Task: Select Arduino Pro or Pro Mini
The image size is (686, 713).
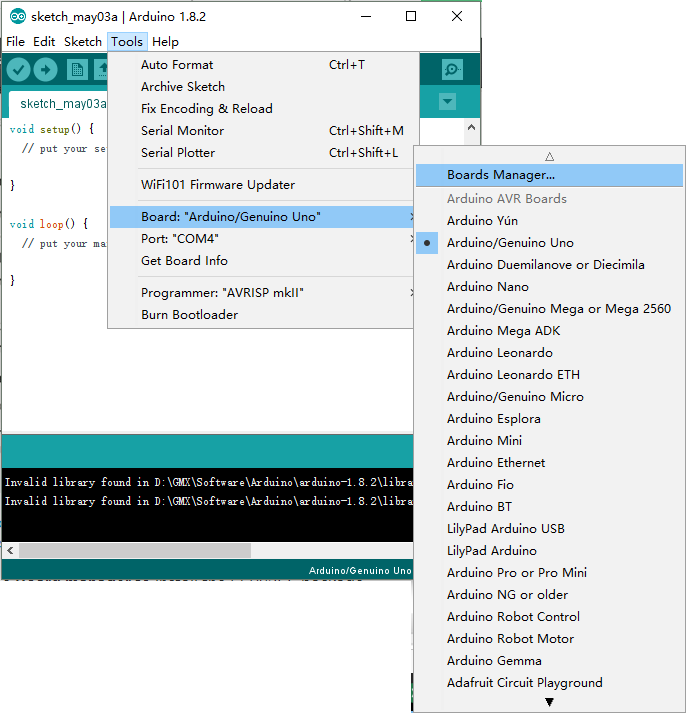Action: (x=549, y=572)
